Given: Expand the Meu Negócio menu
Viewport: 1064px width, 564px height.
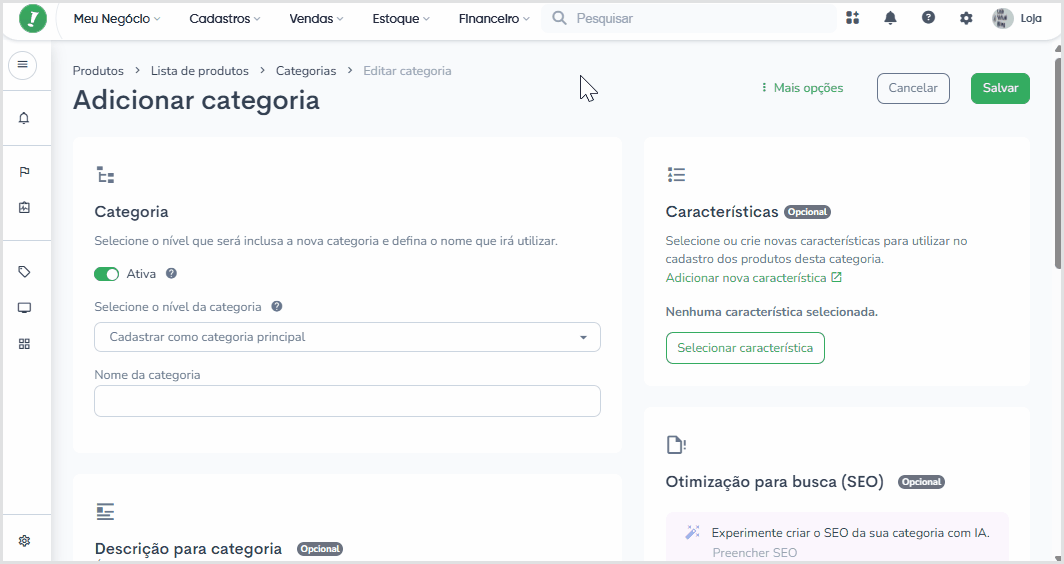Looking at the screenshot, I should (117, 19).
